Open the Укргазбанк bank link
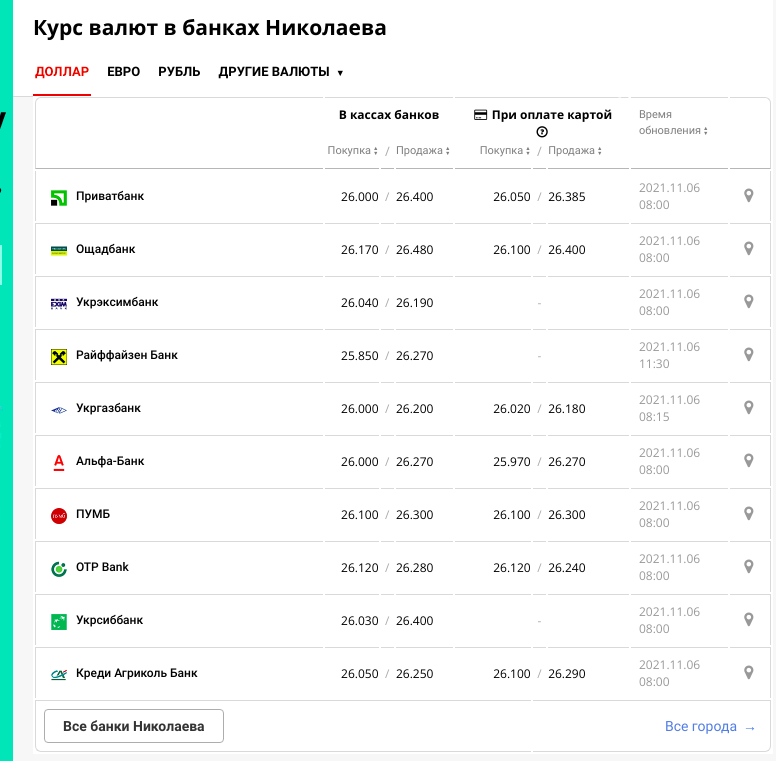This screenshot has height=761, width=776. click(x=108, y=408)
